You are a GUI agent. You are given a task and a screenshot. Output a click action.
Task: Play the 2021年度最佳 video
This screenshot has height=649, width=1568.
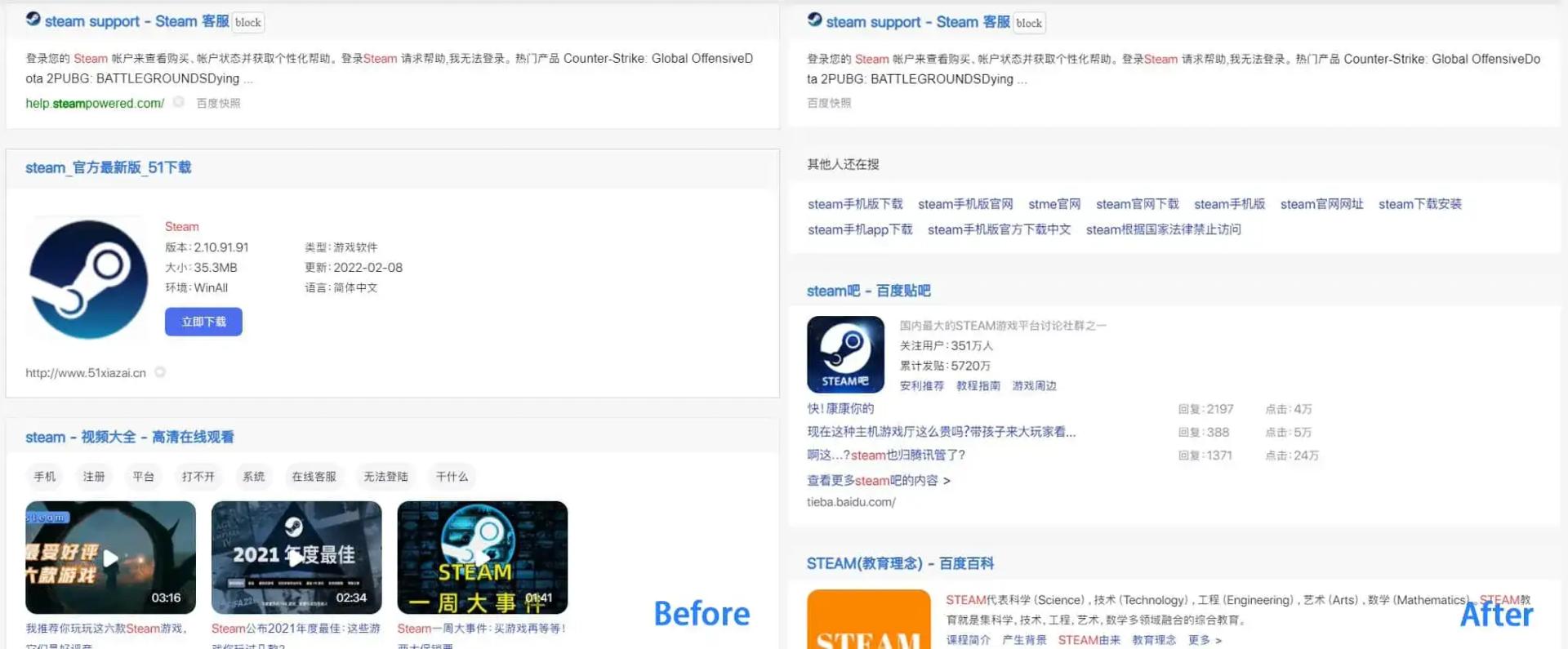[x=296, y=558]
